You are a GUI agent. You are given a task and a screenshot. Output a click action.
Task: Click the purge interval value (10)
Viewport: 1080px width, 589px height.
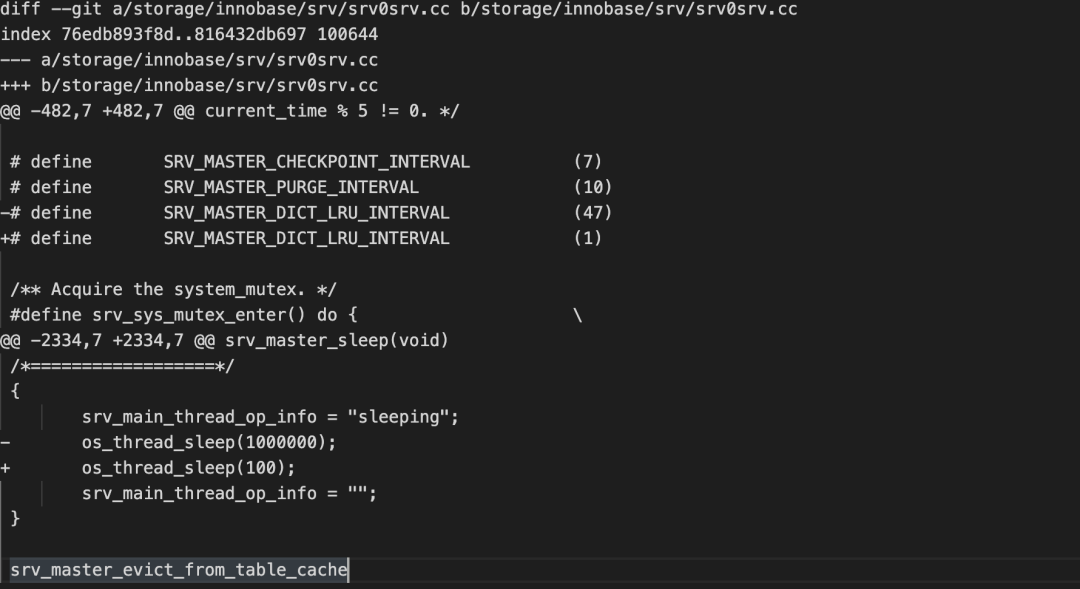click(593, 187)
